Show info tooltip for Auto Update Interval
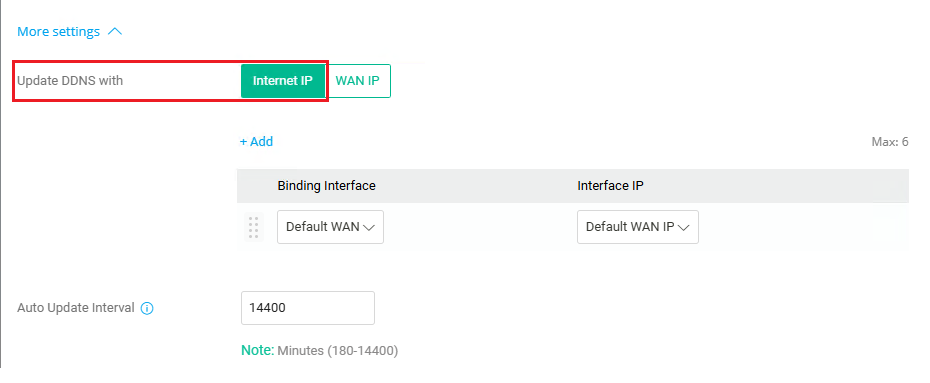Viewport: 930px width, 383px height. tap(147, 308)
